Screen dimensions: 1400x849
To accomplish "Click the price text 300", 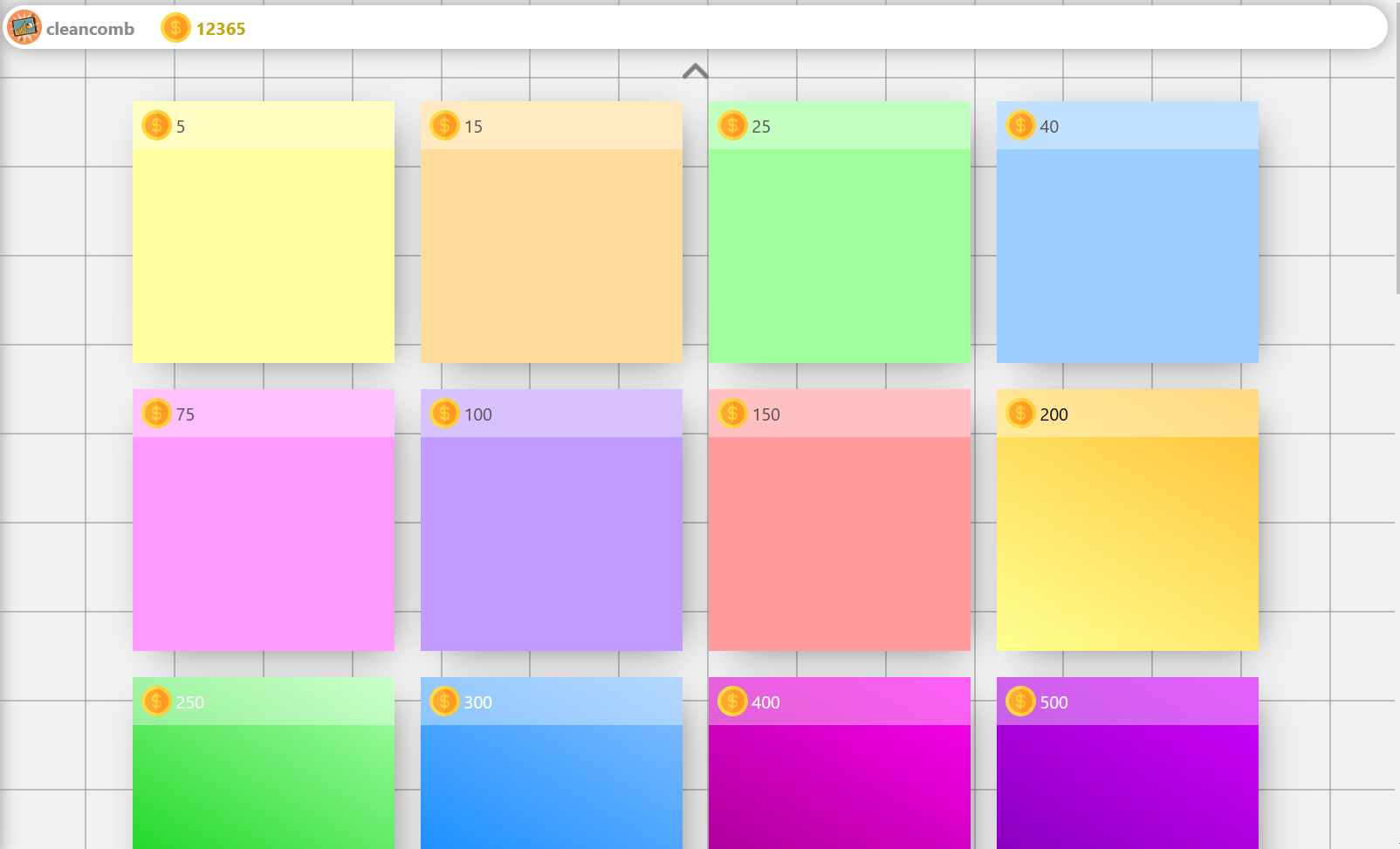I will click(x=478, y=702).
